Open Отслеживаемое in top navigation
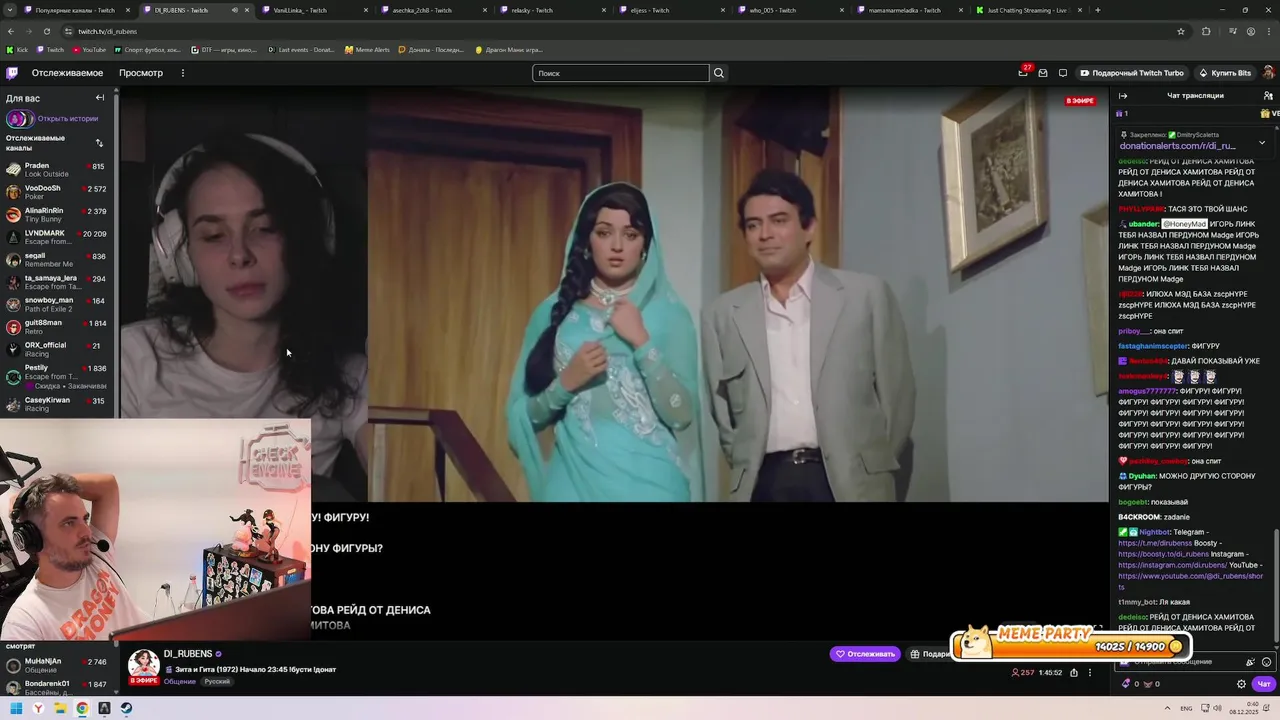 pyautogui.click(x=67, y=73)
